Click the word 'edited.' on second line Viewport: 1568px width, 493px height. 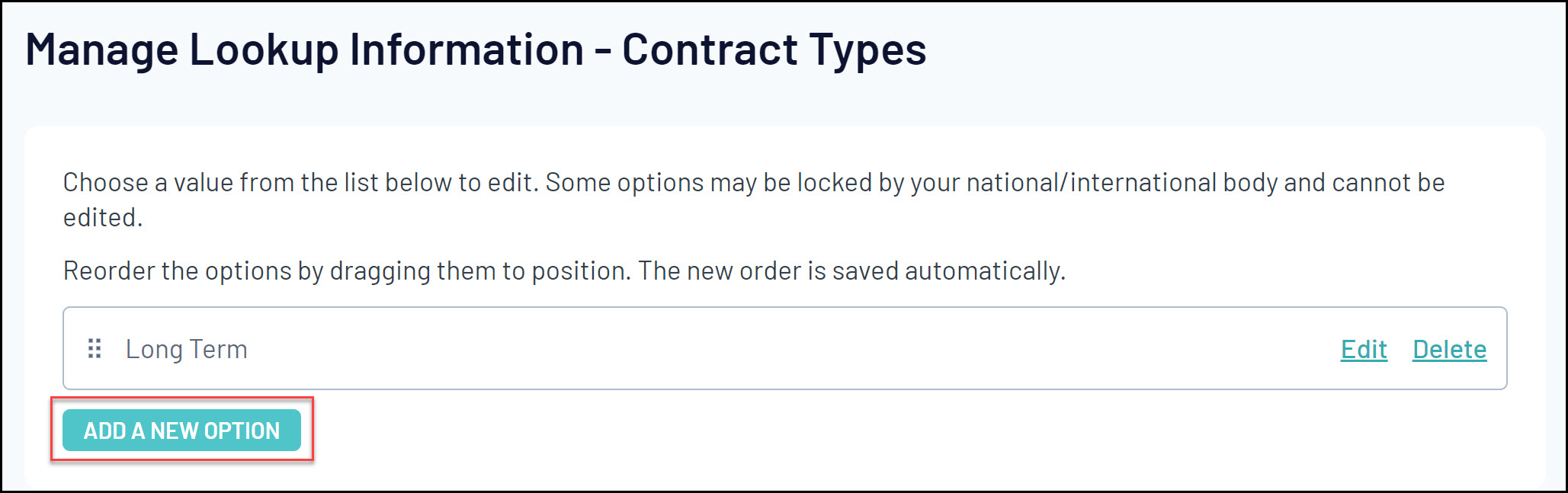click(x=102, y=218)
